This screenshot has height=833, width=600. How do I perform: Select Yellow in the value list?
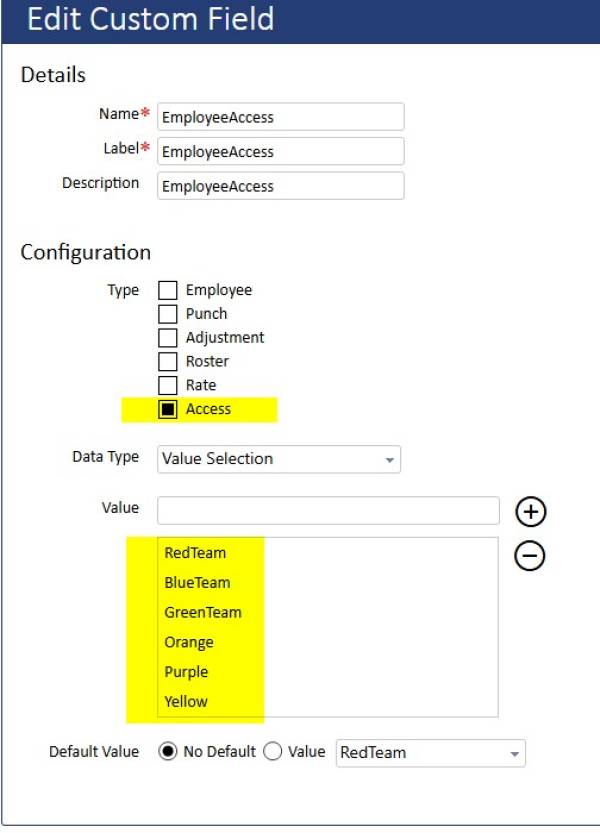pos(186,702)
